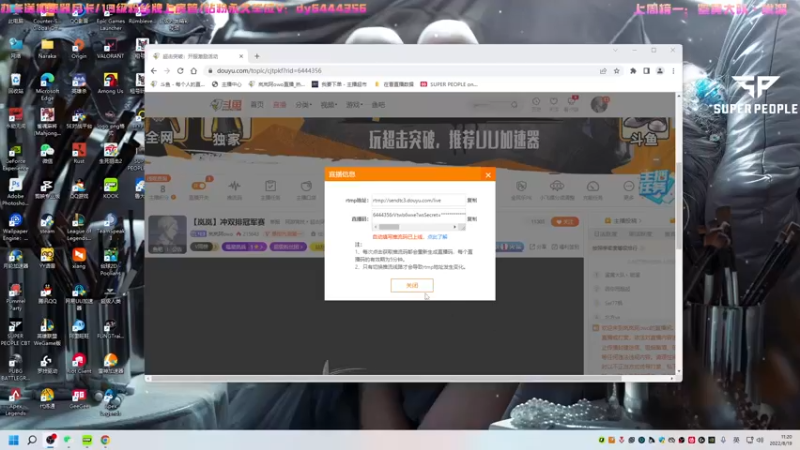Click the Douyu site search box
This screenshot has width=800, height=450.
(494, 105)
